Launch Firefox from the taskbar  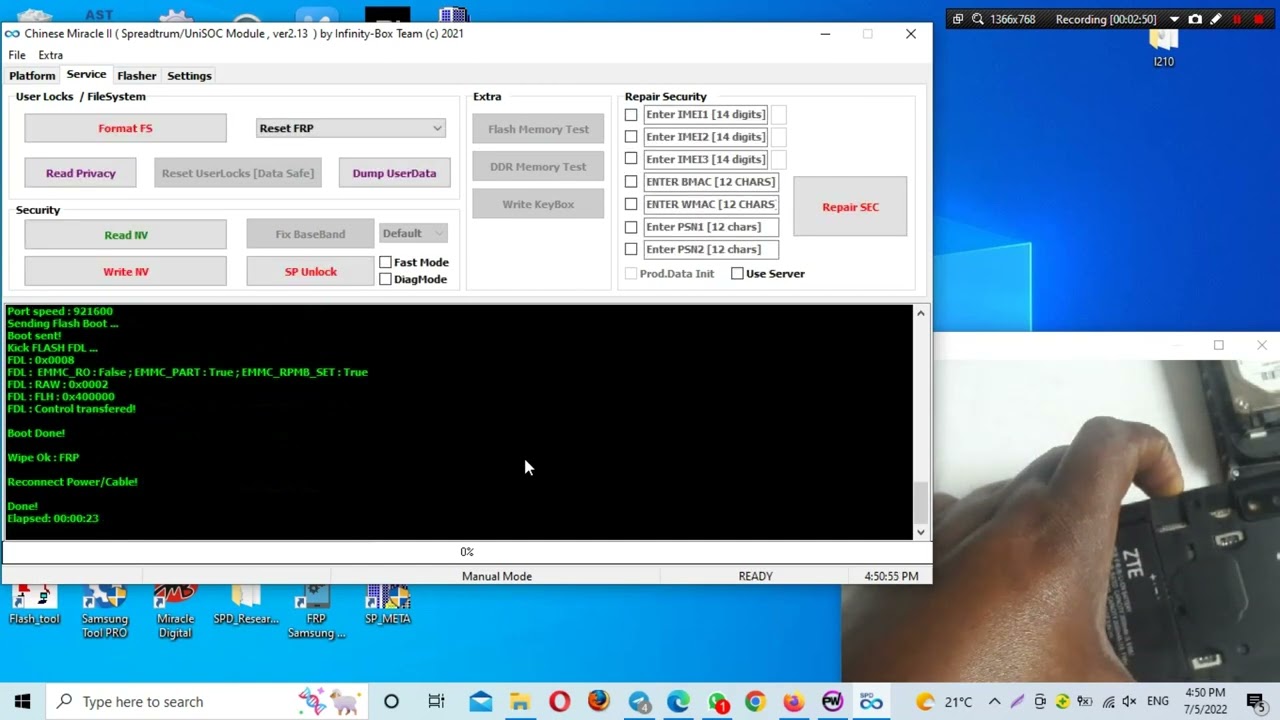click(x=598, y=701)
